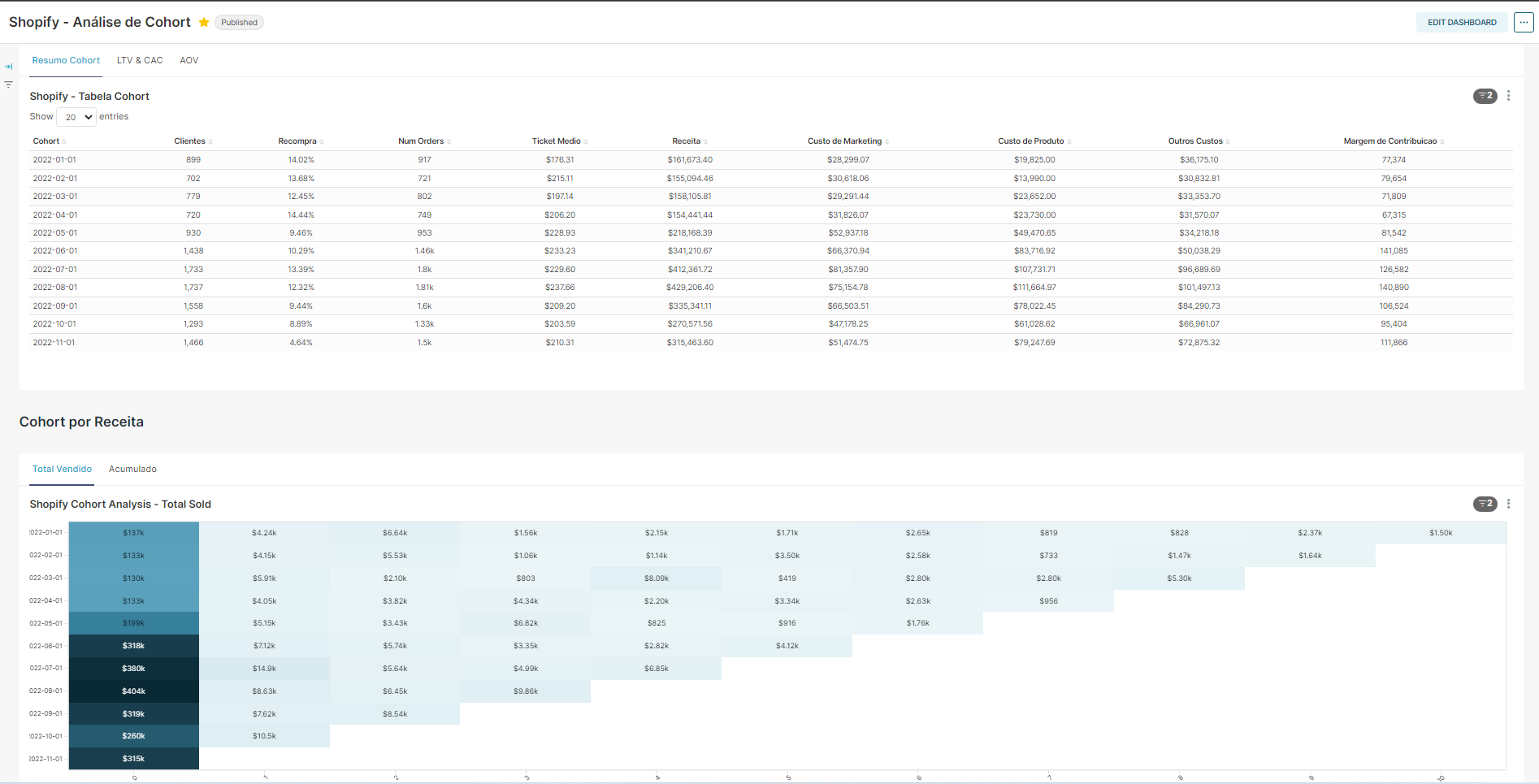Expand the filter sidebar with arrow icon
The image size is (1539, 784).
coord(9,67)
